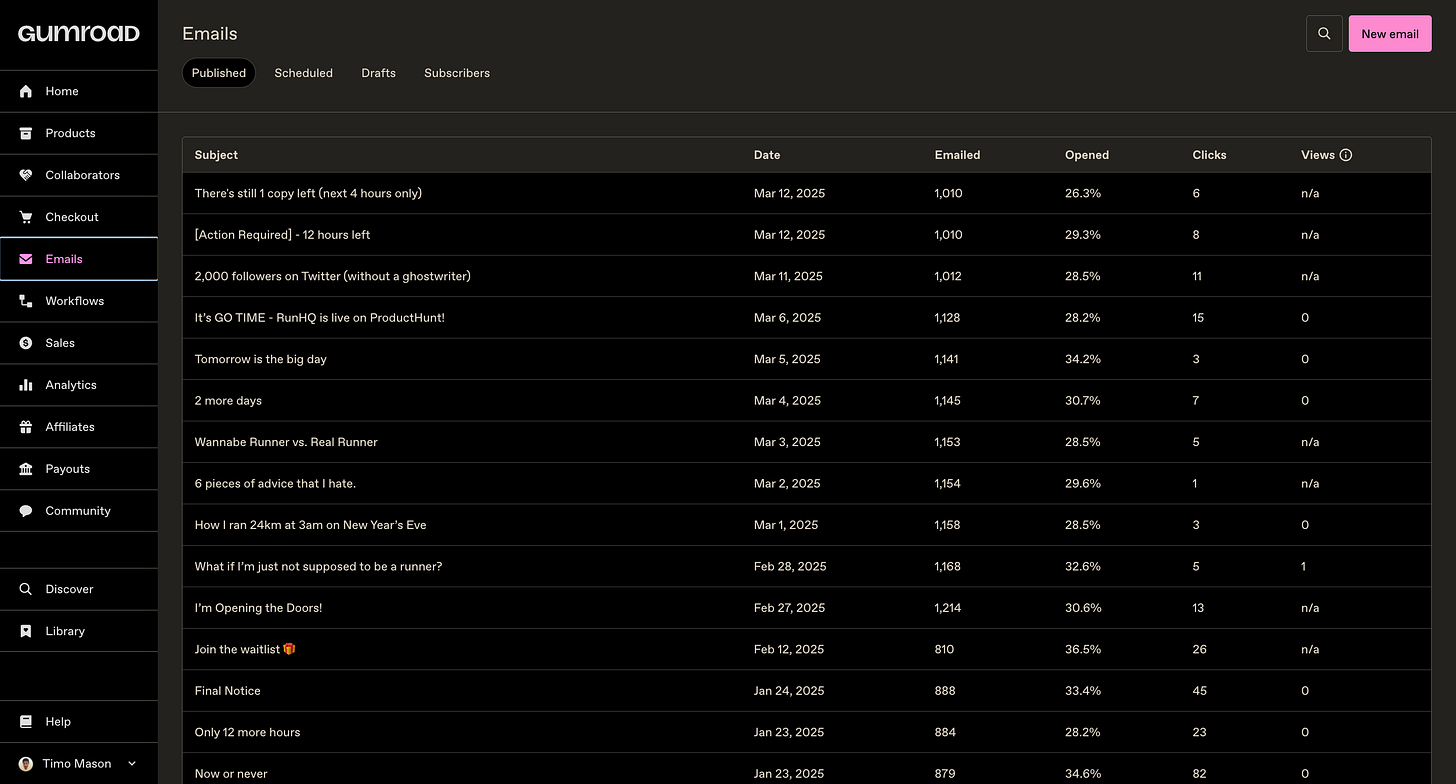Click the Sales dollar coin icon
The width and height of the screenshot is (1456, 784).
point(26,343)
